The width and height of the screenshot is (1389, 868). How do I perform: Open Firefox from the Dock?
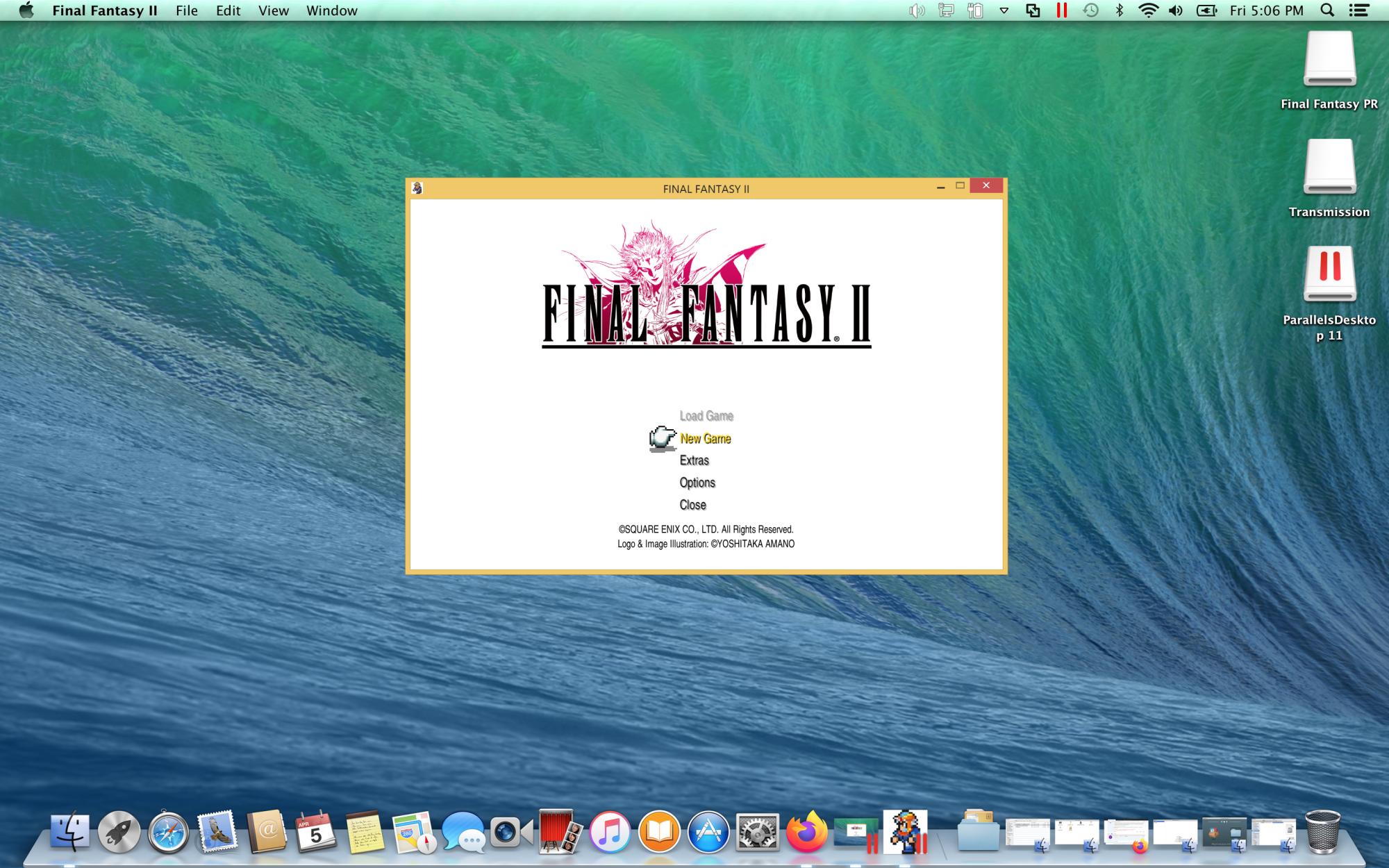(806, 831)
